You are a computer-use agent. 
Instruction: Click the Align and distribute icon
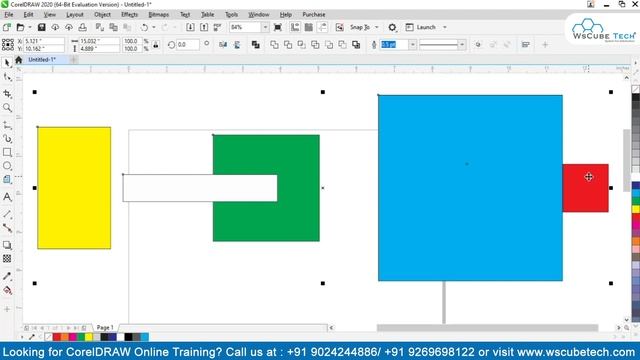(525, 44)
